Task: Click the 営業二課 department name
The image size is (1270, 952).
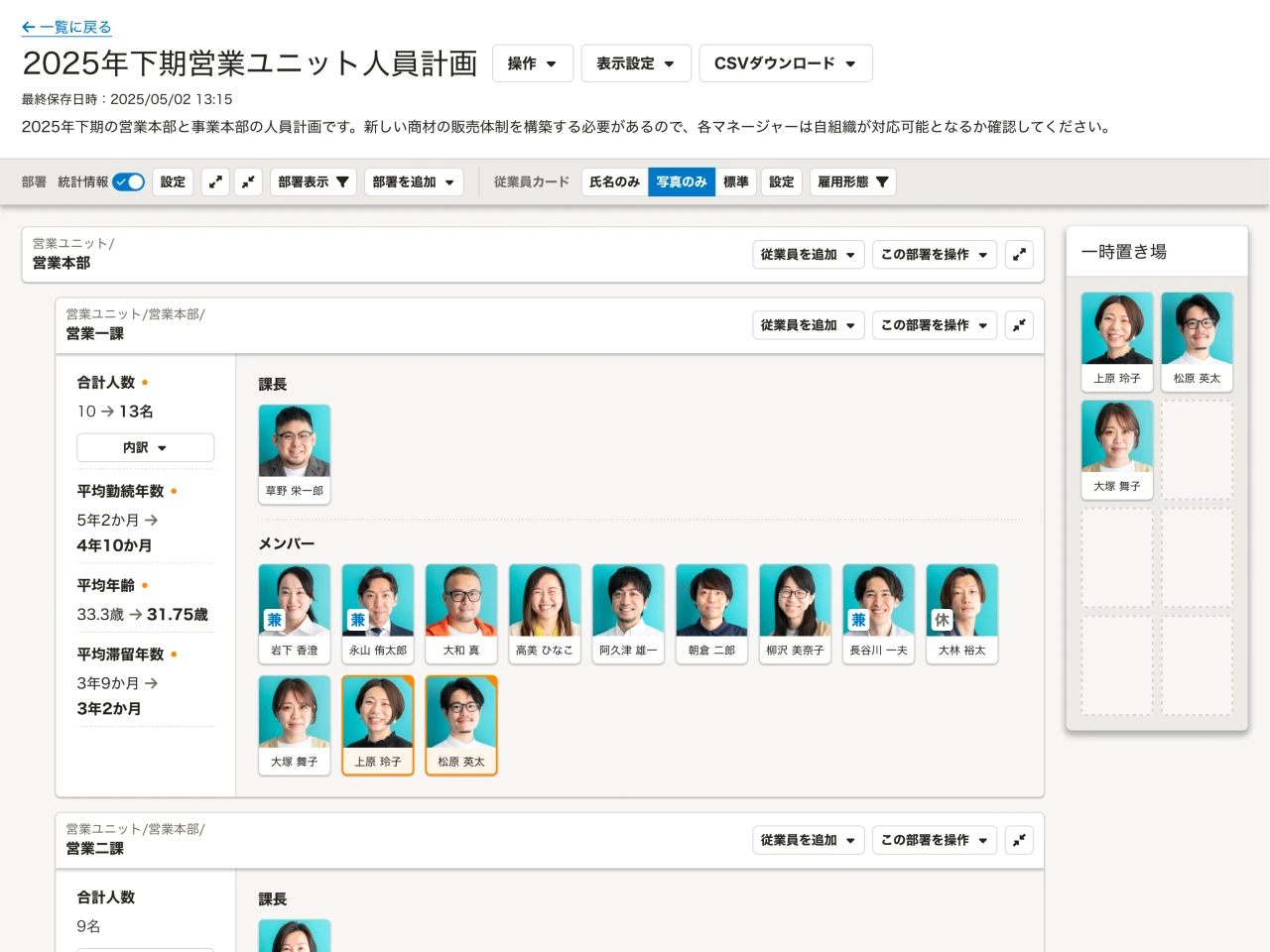Action: tap(95, 848)
